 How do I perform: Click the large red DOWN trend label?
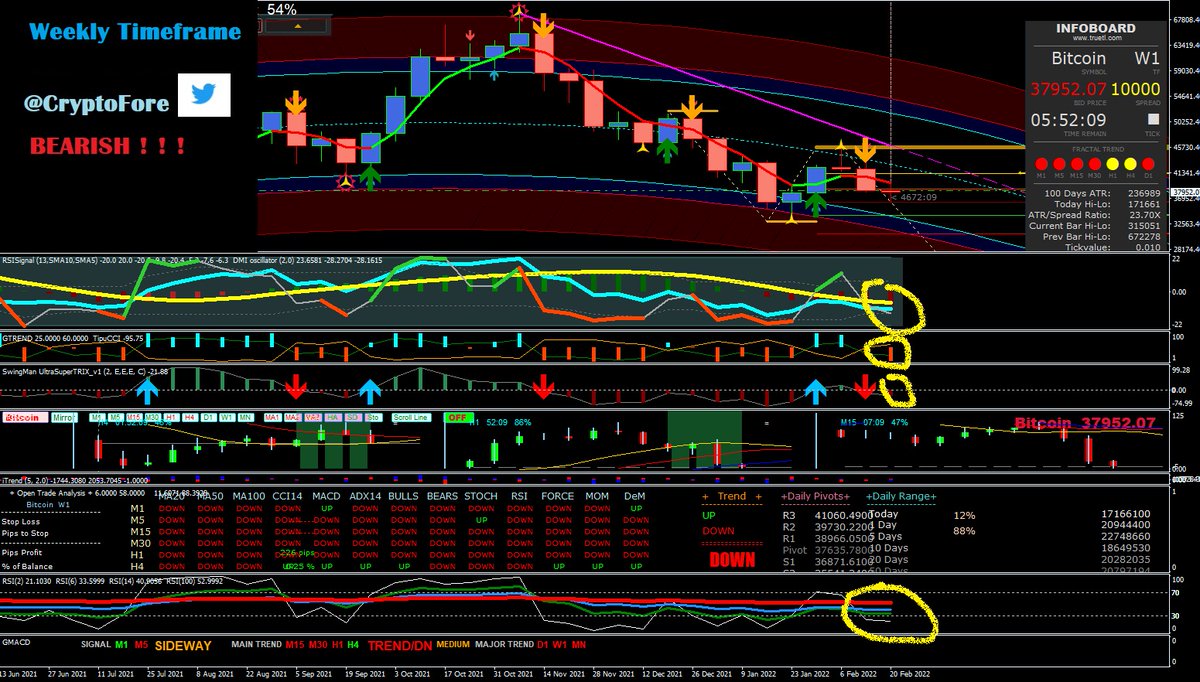coord(732,561)
